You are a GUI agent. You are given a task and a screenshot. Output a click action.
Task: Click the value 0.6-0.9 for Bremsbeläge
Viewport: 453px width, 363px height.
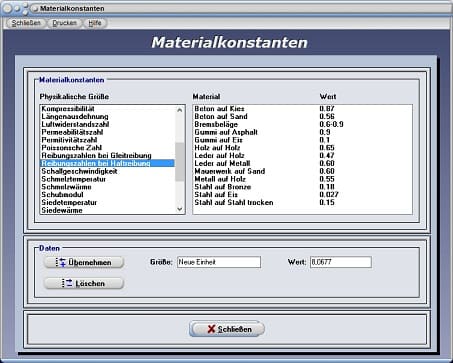click(331, 124)
